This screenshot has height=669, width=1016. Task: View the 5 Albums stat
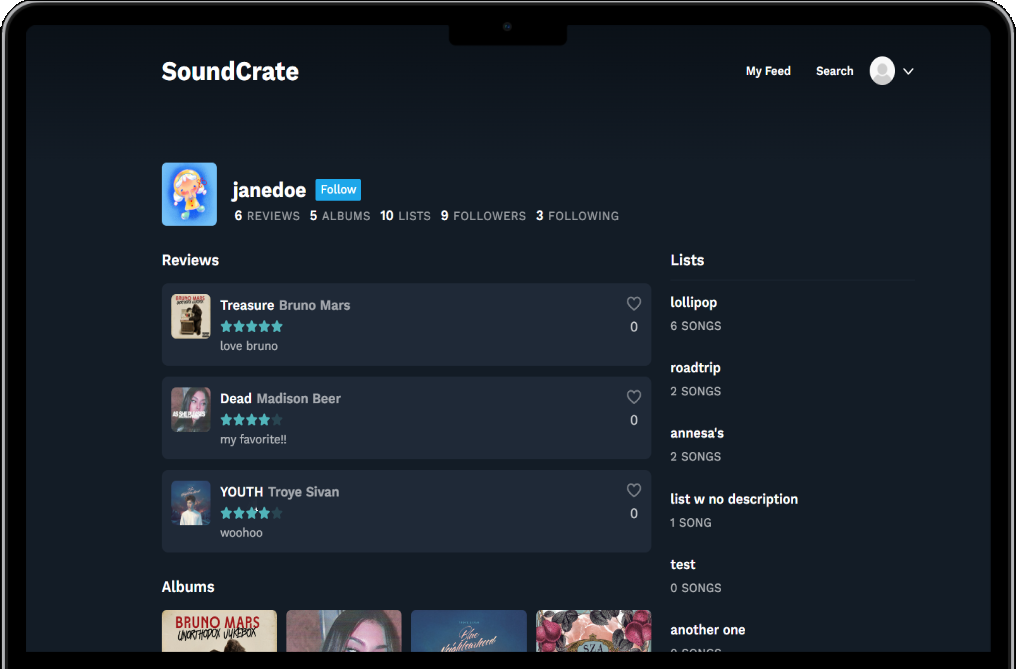(x=340, y=216)
